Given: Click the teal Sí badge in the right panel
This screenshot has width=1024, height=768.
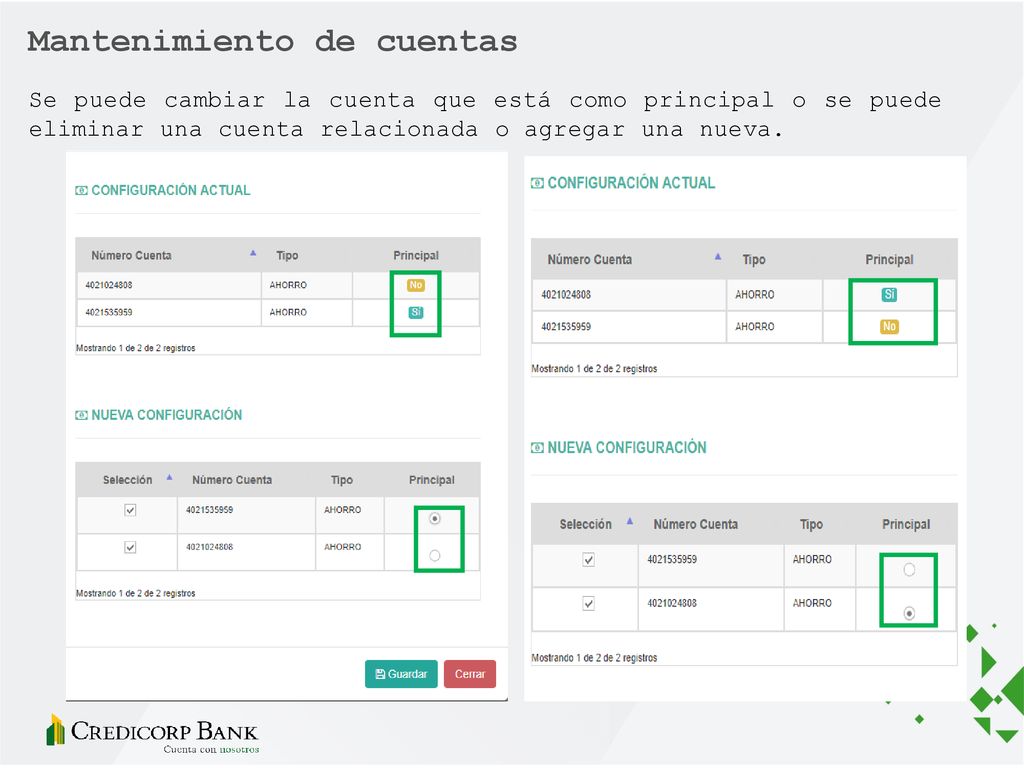Looking at the screenshot, I should coord(889,295).
